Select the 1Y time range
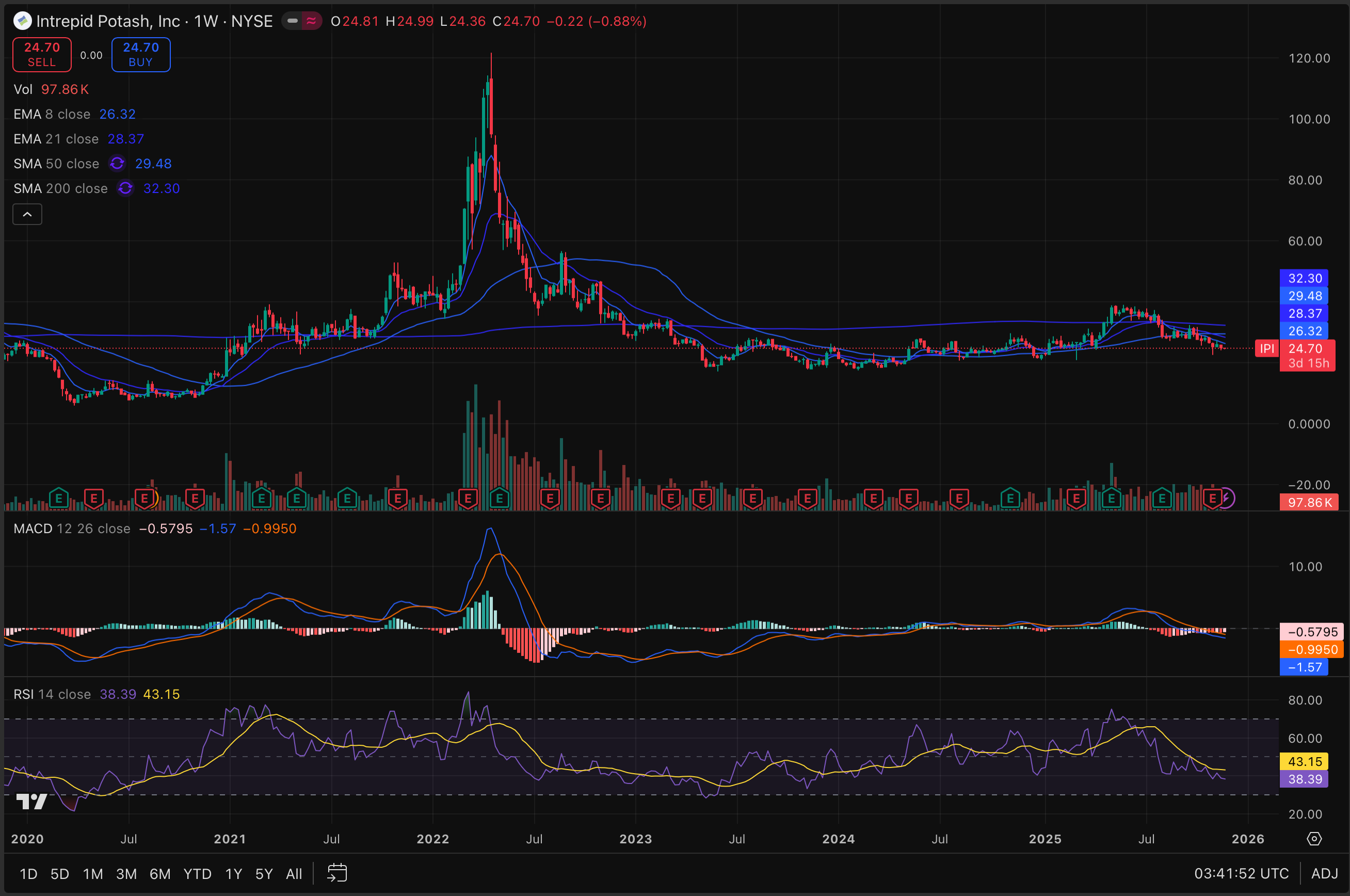Image resolution: width=1350 pixels, height=896 pixels. pyautogui.click(x=233, y=874)
